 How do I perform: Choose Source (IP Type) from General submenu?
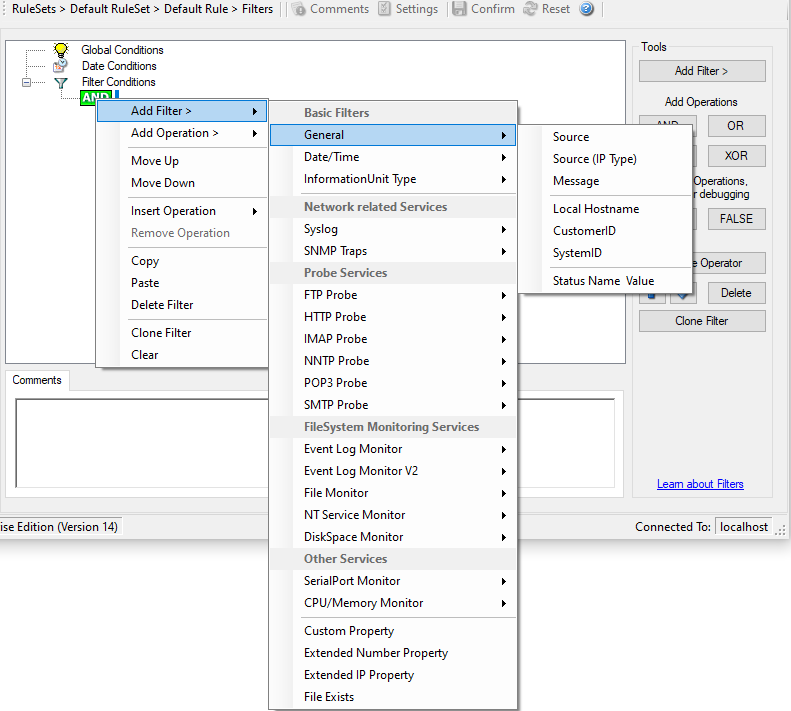pos(594,159)
